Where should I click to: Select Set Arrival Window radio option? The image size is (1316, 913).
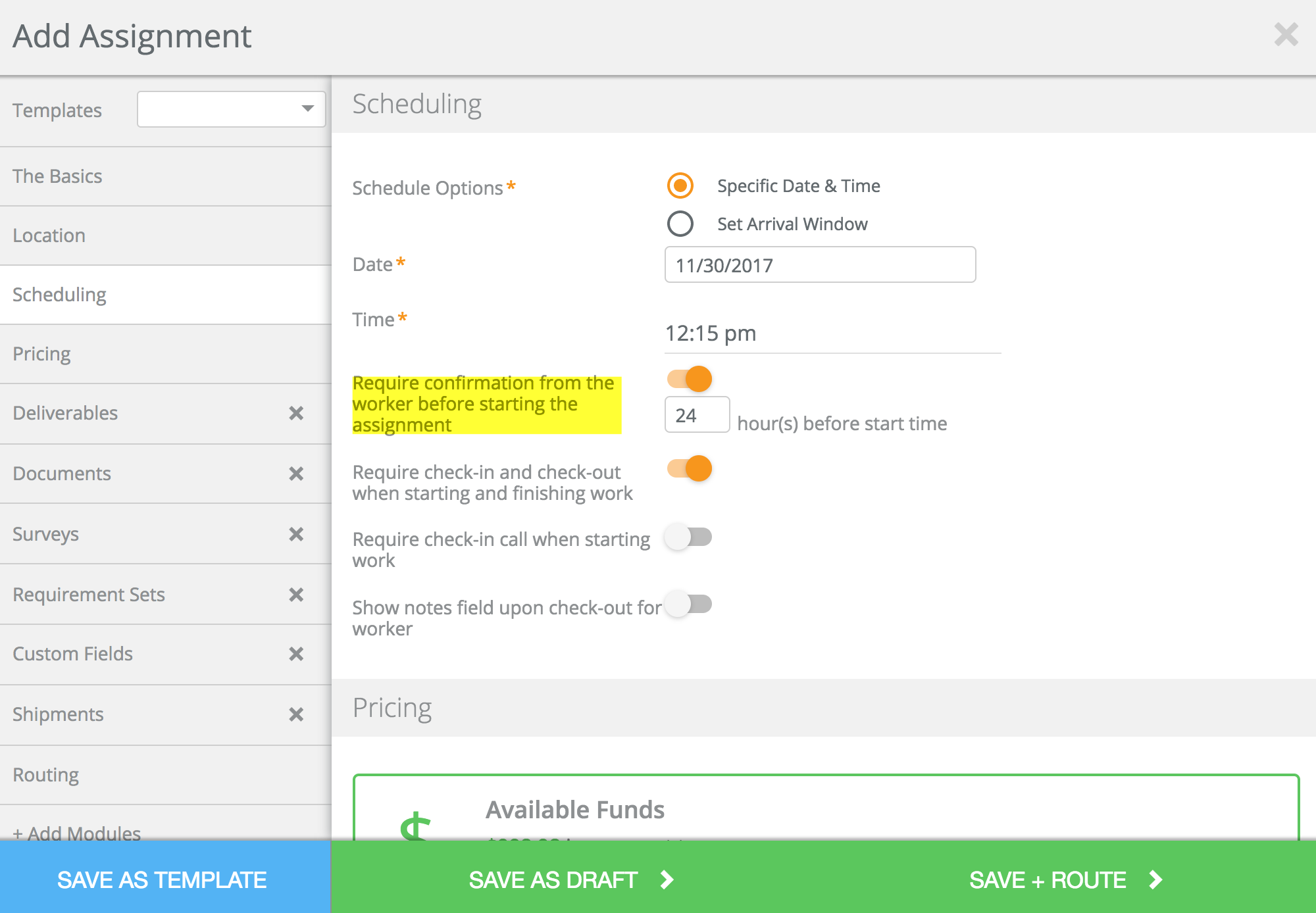tap(680, 224)
